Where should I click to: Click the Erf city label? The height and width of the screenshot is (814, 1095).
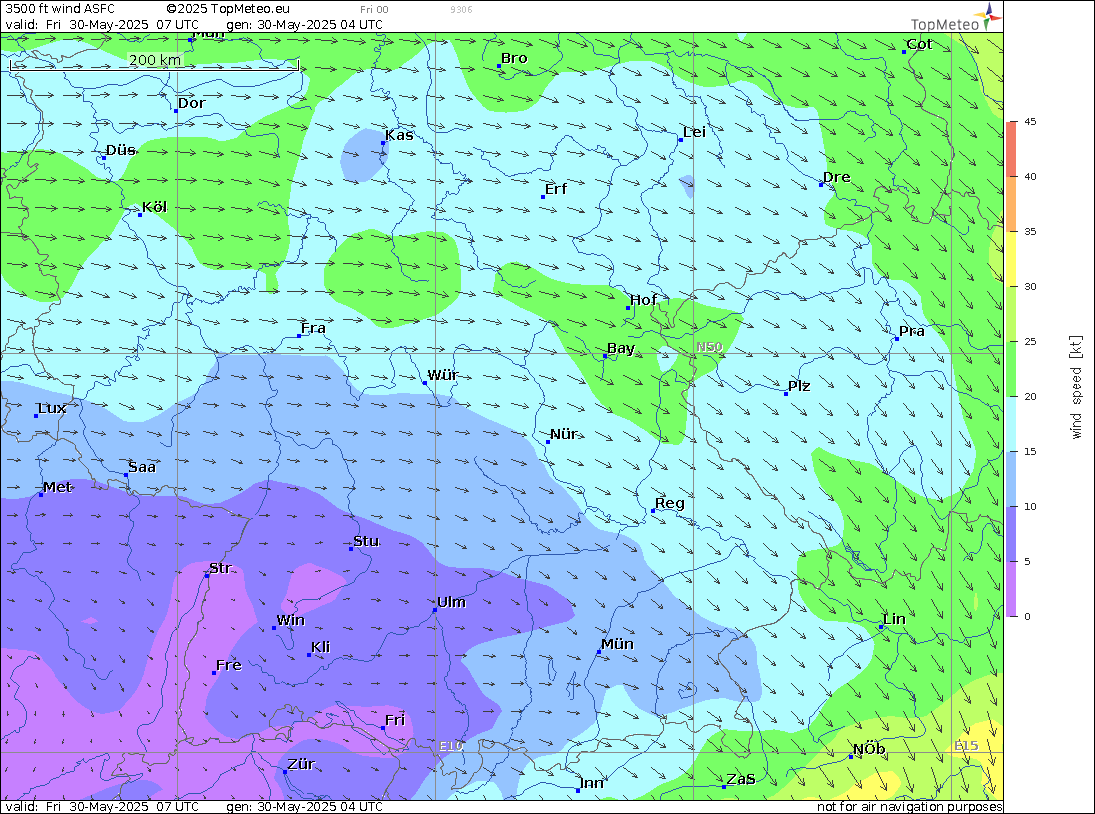(556, 189)
